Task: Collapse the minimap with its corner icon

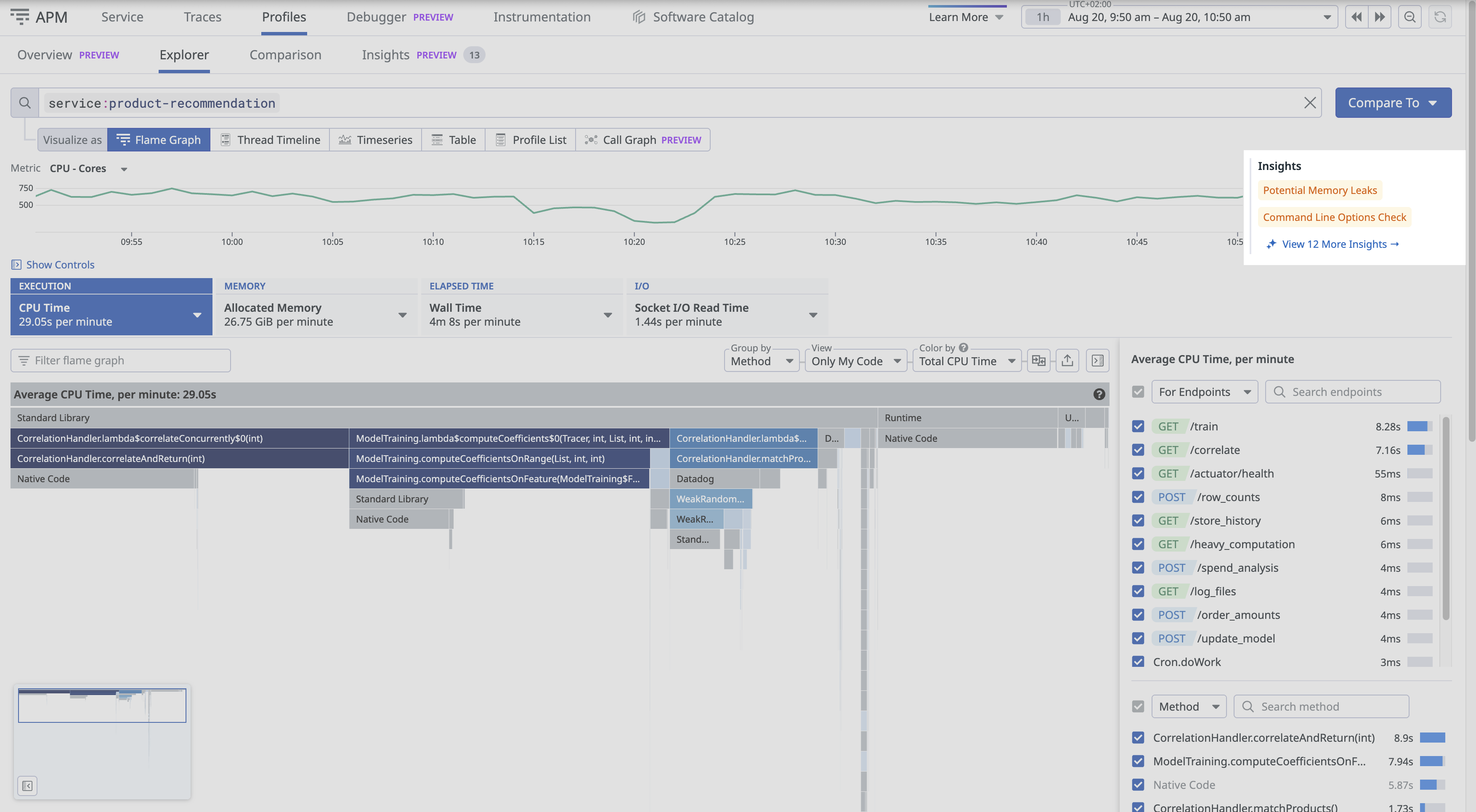Action: click(x=27, y=785)
